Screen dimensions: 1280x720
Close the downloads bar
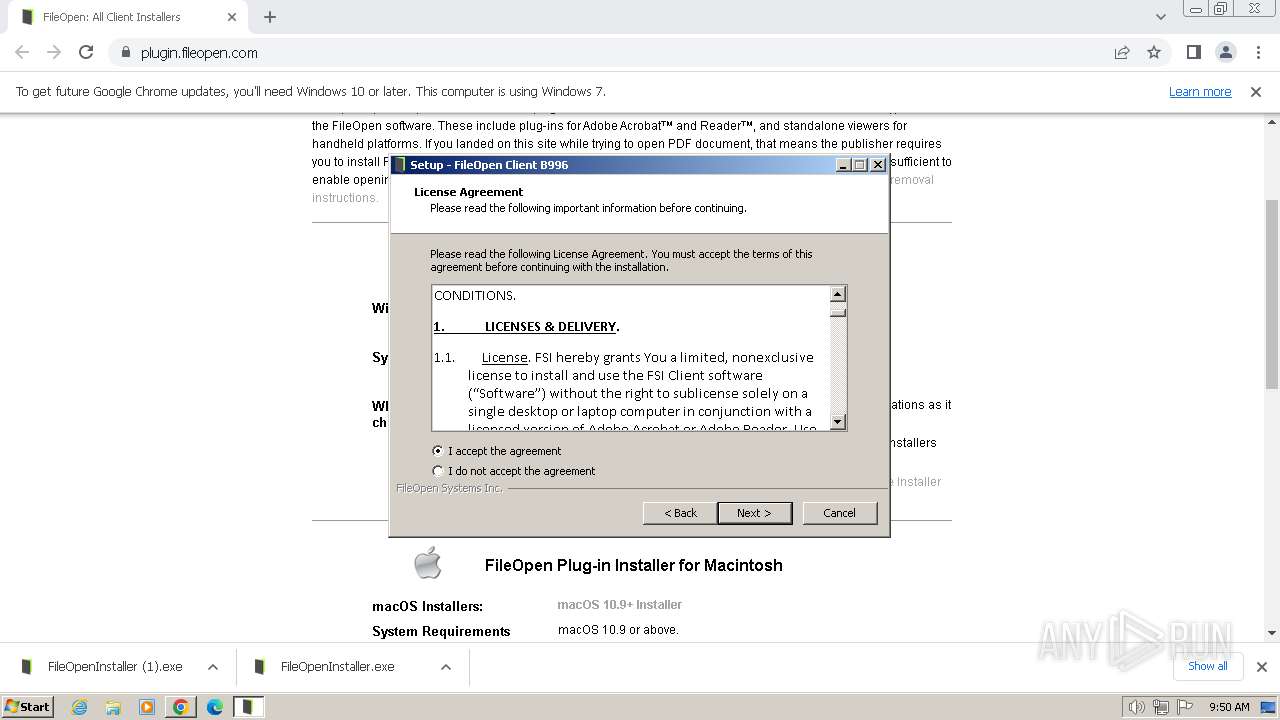pos(1261,667)
